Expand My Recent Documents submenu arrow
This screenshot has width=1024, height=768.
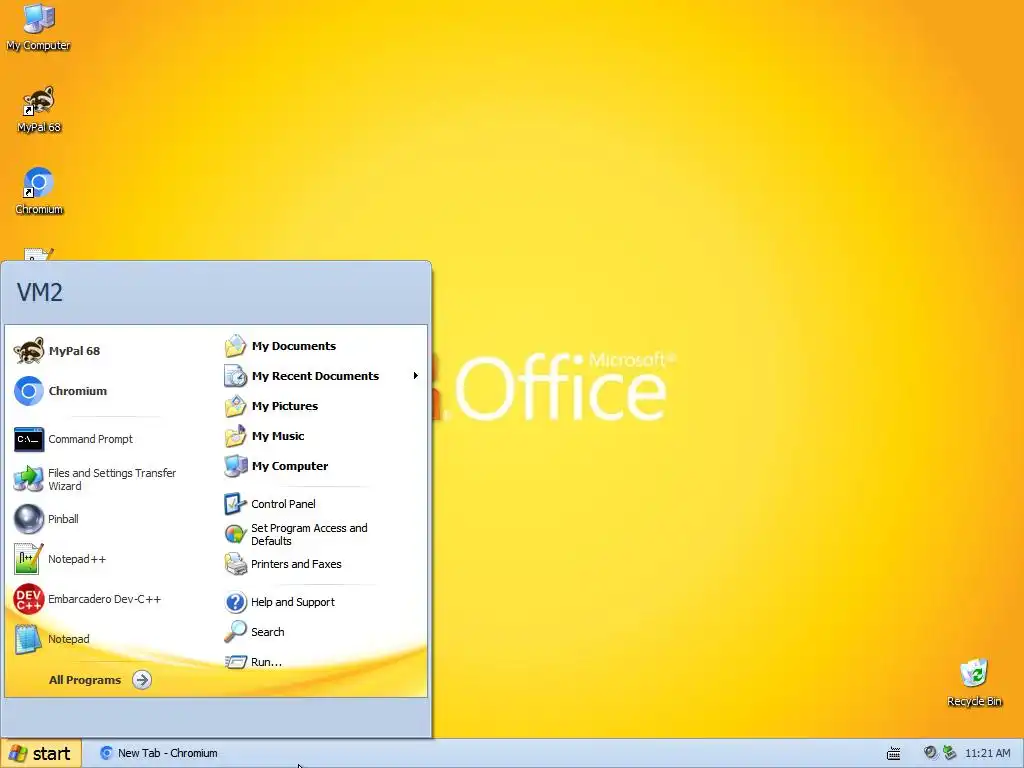(415, 376)
